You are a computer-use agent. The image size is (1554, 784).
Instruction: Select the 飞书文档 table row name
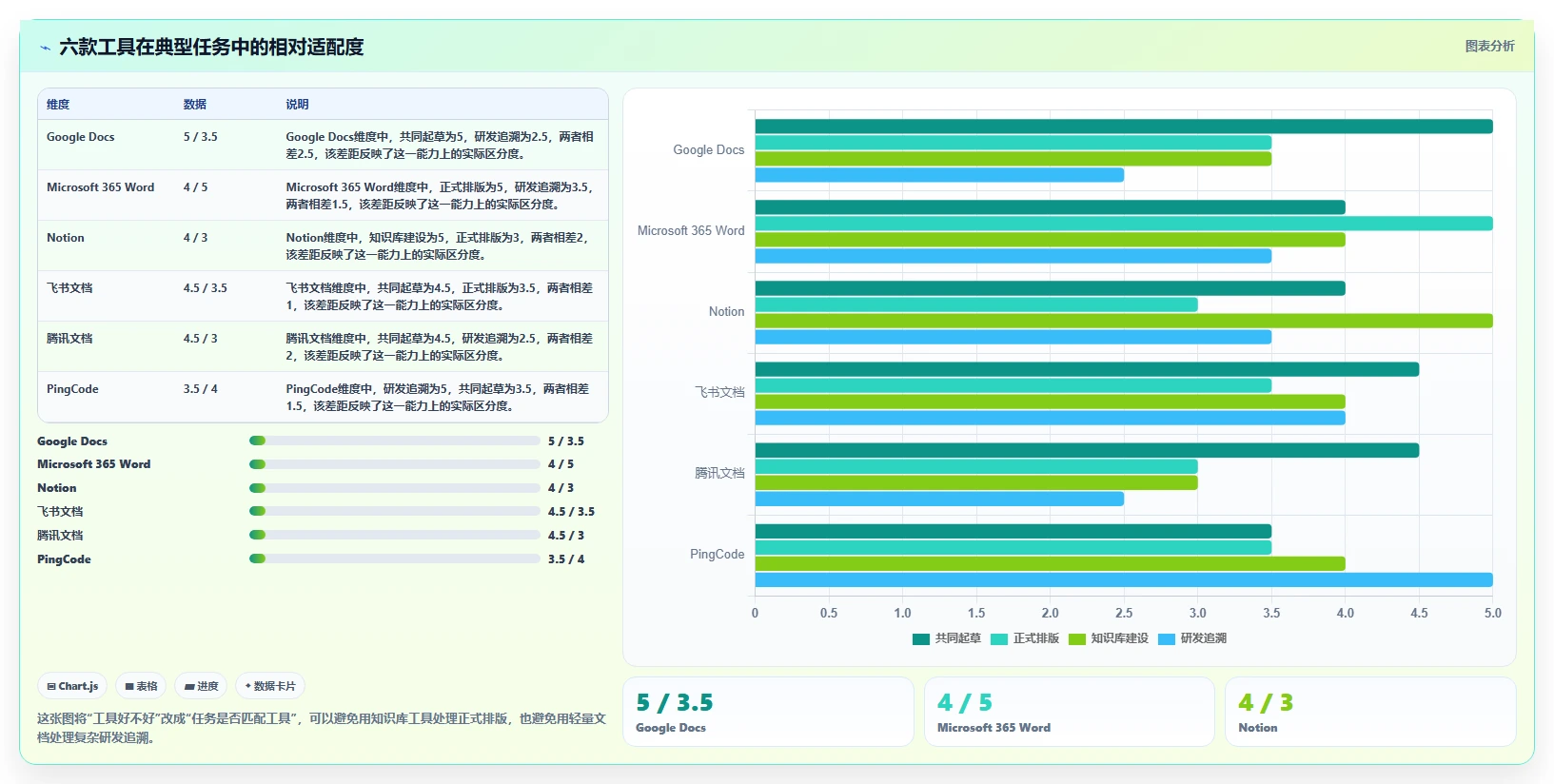[x=69, y=288]
